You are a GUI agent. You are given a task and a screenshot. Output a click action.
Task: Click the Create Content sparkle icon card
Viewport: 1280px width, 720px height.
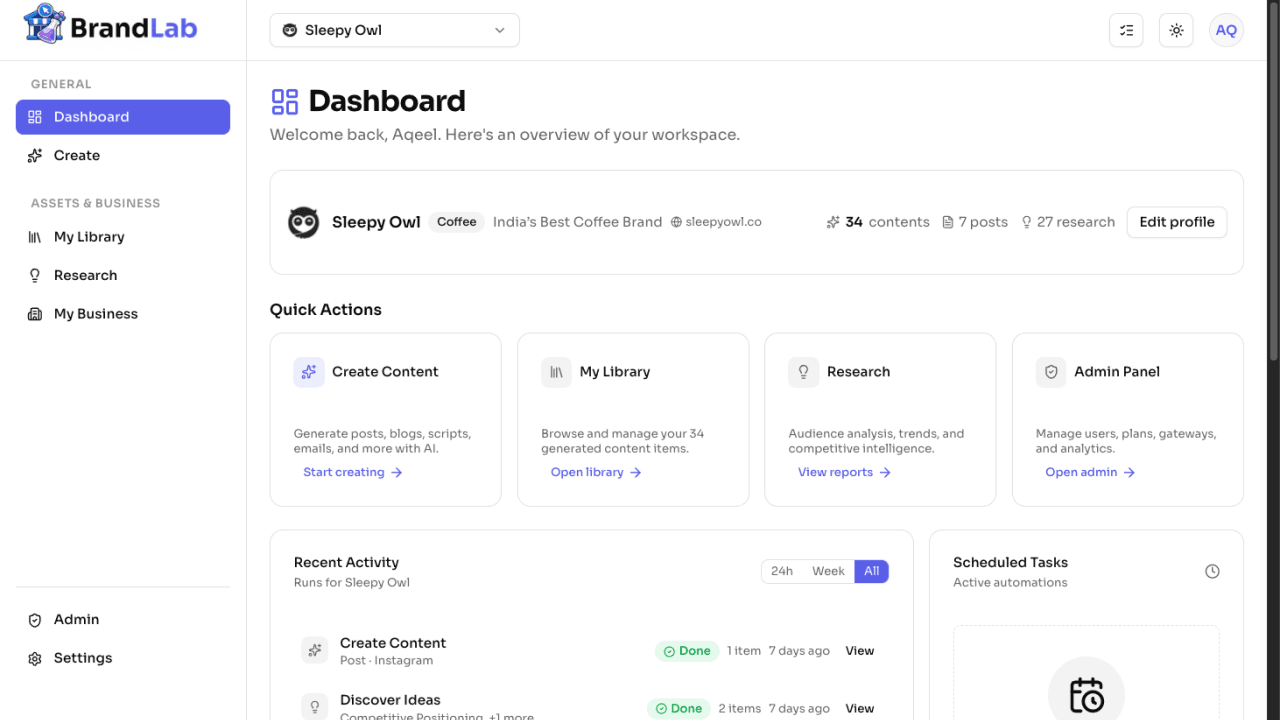(x=309, y=372)
